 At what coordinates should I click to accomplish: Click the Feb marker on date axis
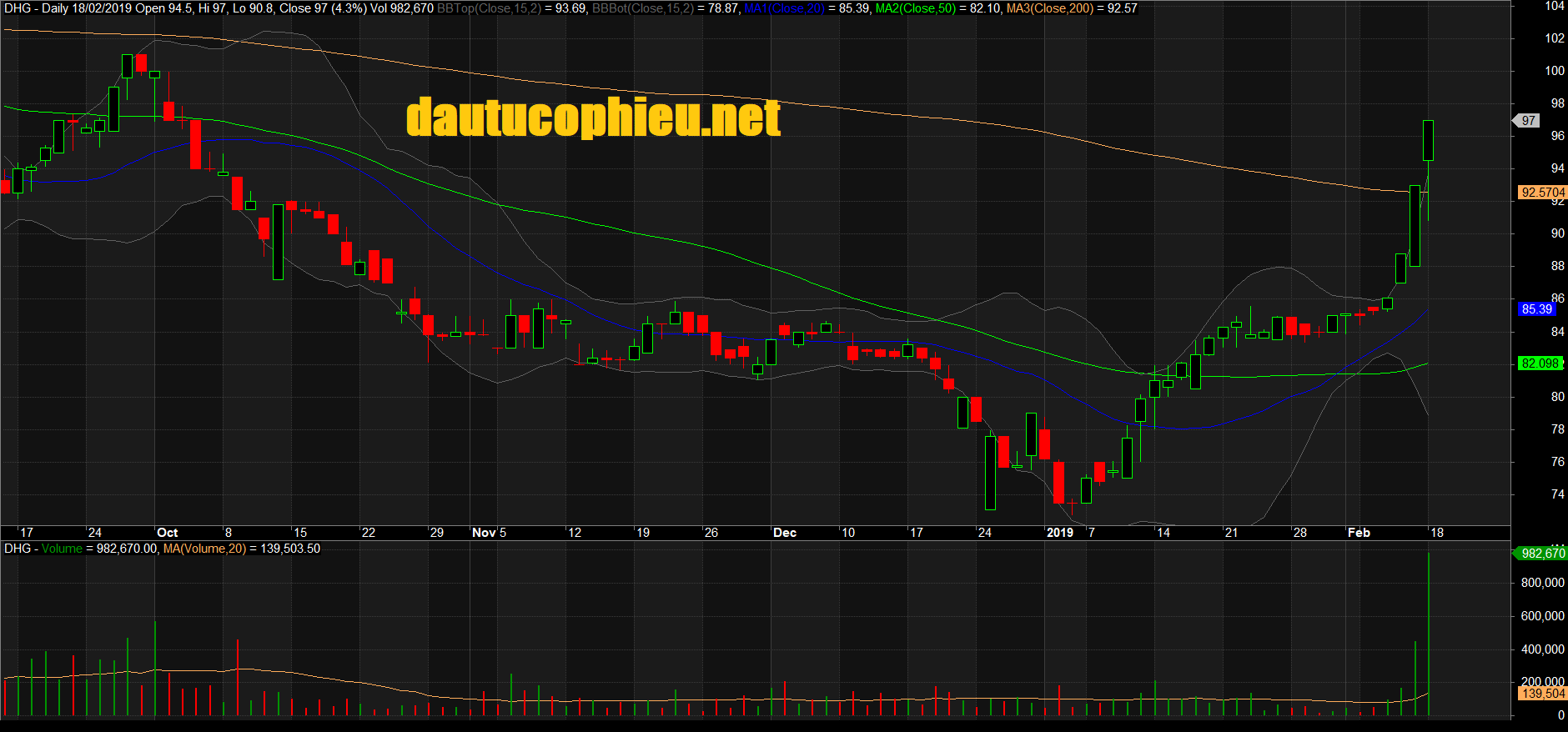(1359, 533)
